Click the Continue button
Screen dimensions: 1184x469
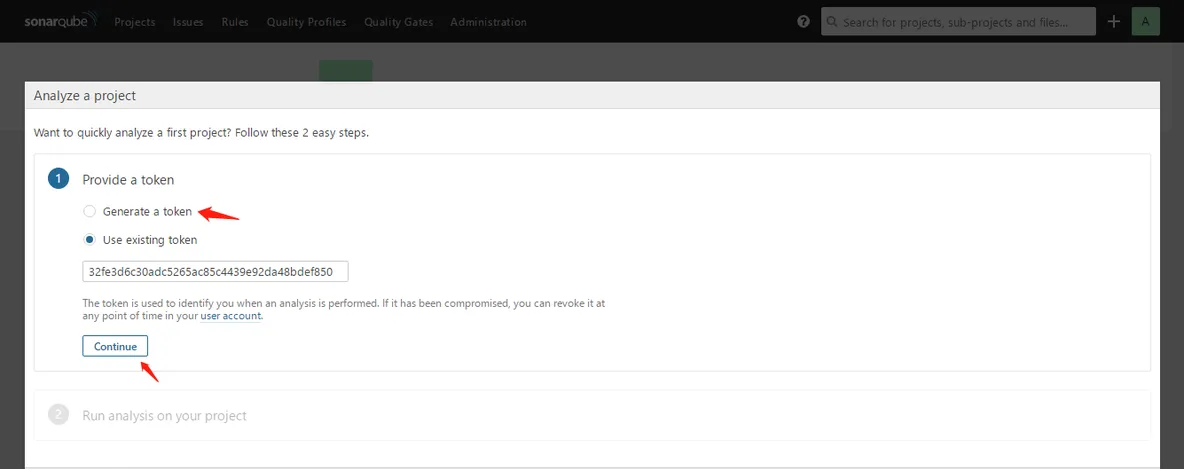116,347
